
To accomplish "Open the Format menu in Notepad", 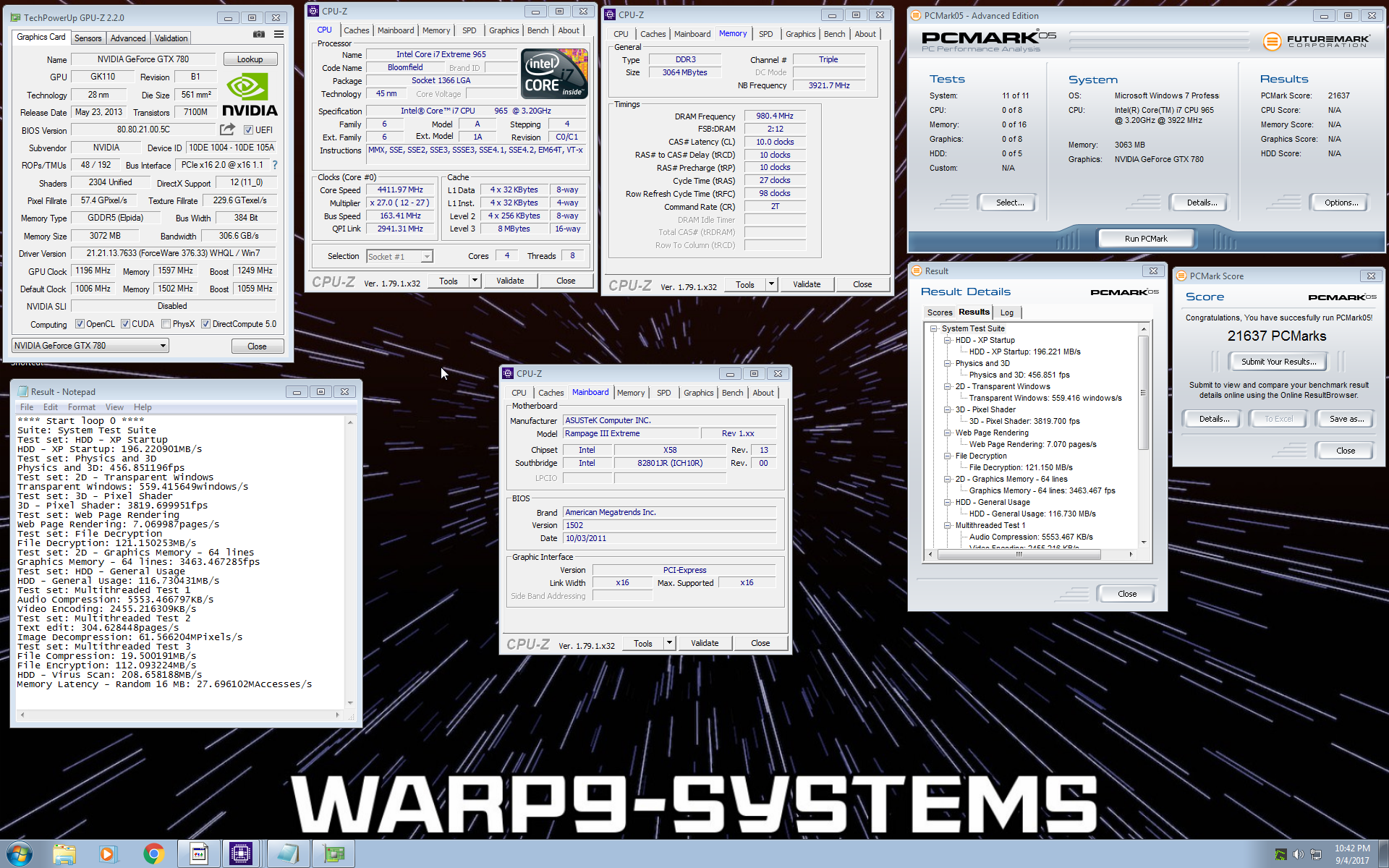I will (x=82, y=407).
